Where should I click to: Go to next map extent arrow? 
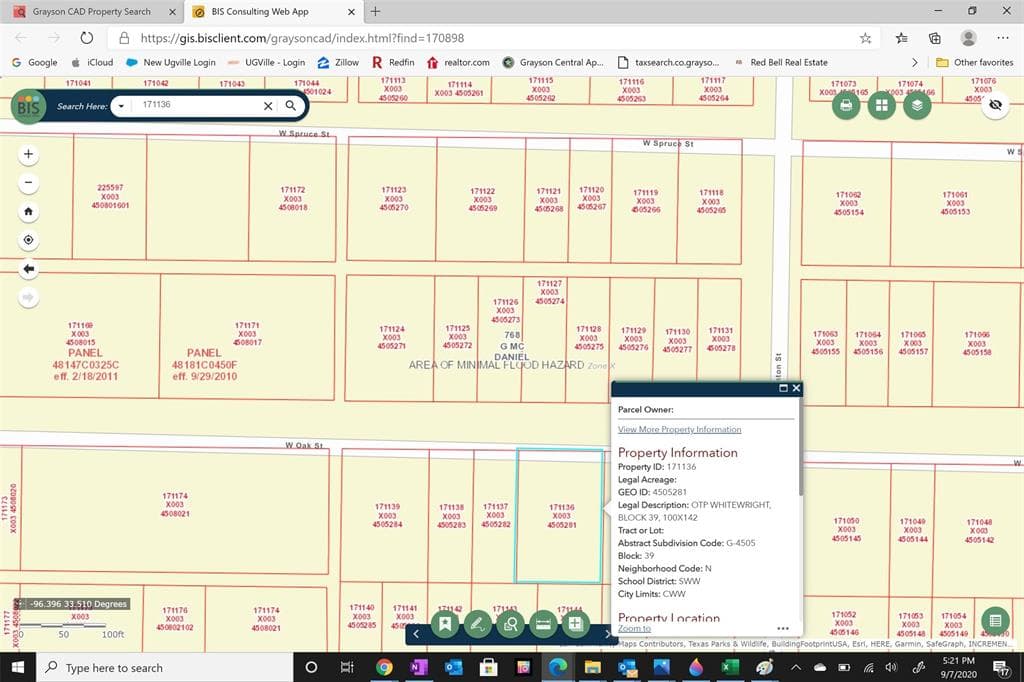(28, 298)
